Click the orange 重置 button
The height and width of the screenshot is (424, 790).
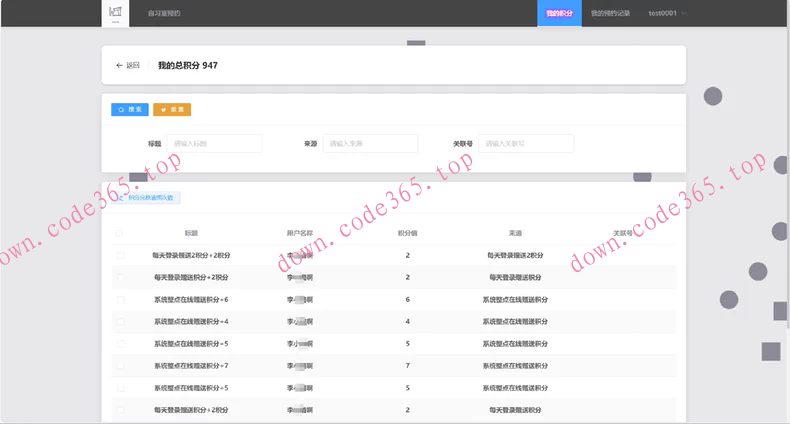pos(172,109)
